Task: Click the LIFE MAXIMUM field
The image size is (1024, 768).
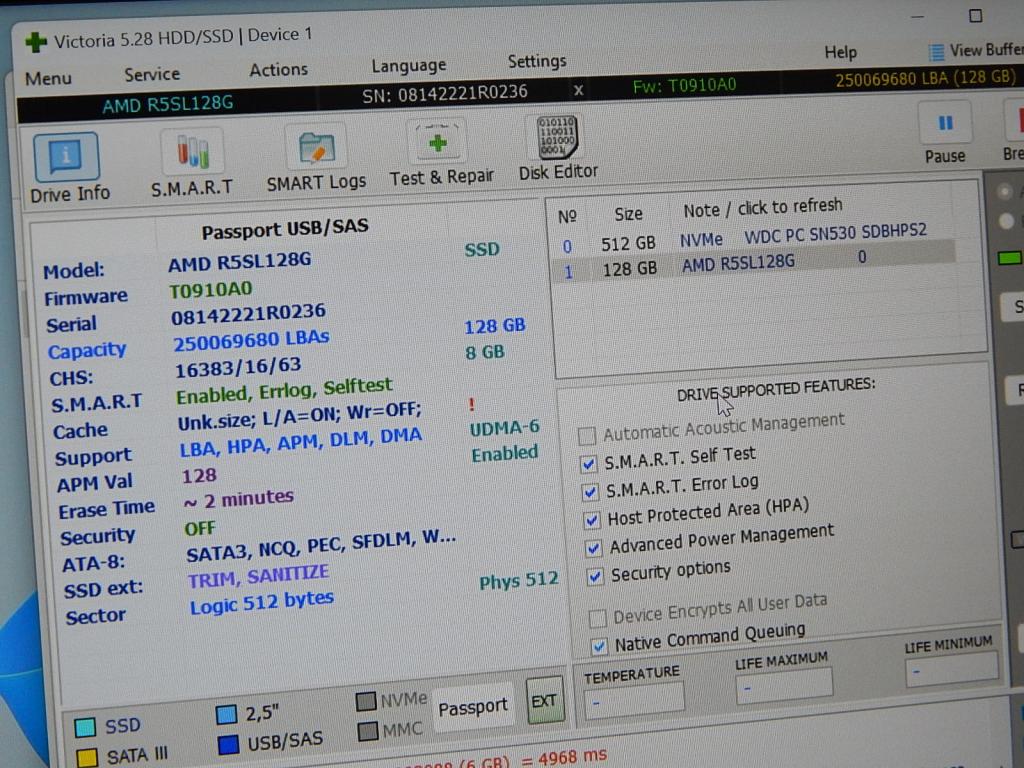Action: pyautogui.click(x=784, y=686)
